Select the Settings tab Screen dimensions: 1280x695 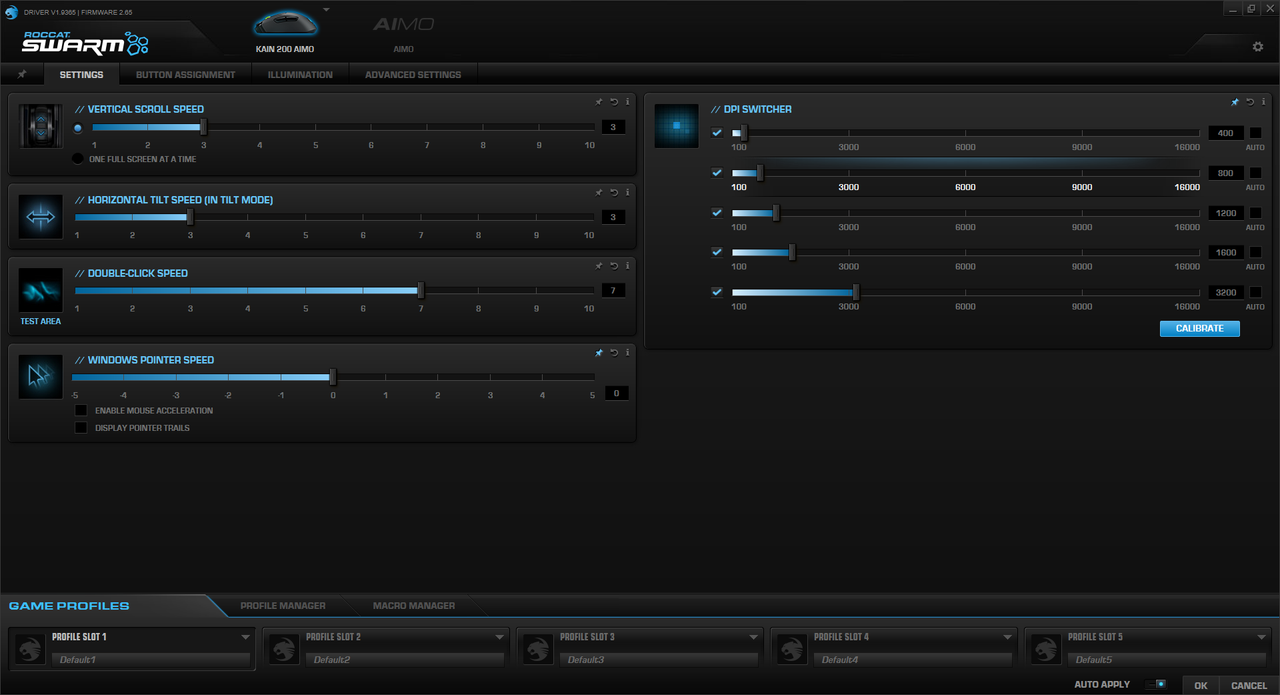click(81, 75)
